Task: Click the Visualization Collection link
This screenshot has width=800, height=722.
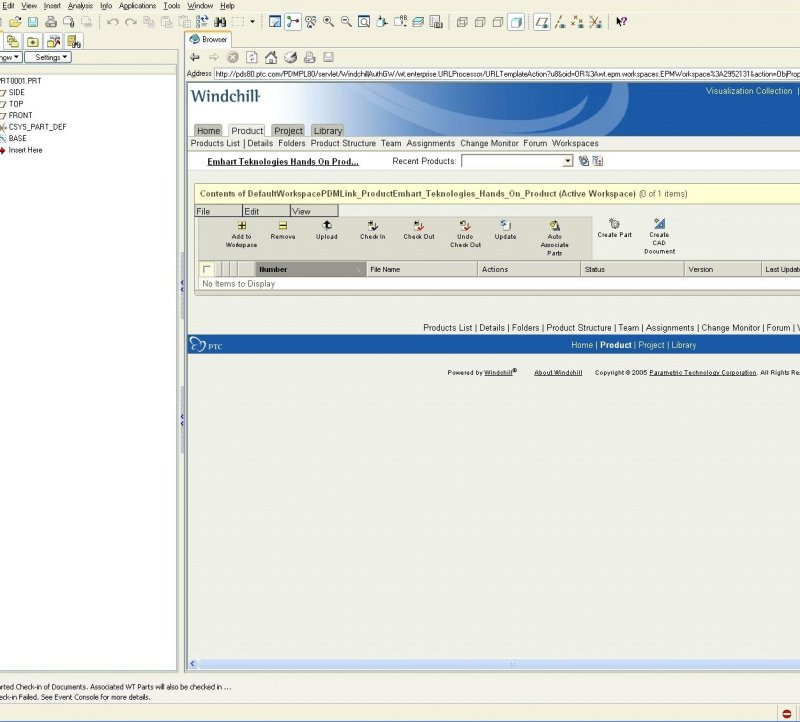Action: [749, 91]
